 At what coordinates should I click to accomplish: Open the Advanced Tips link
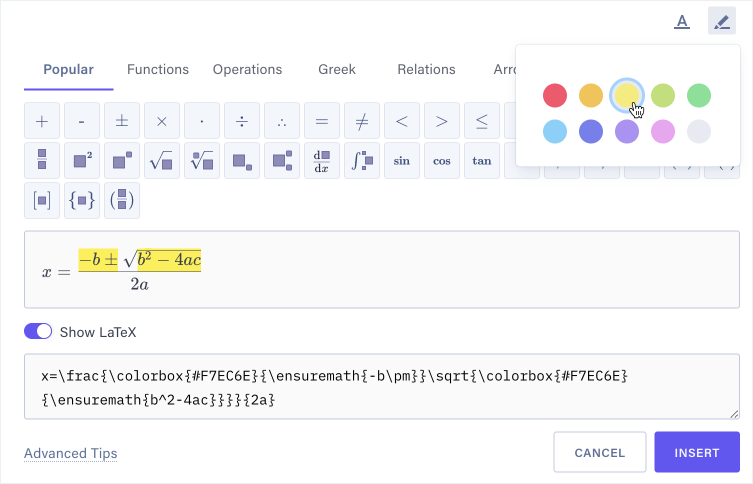tap(71, 453)
